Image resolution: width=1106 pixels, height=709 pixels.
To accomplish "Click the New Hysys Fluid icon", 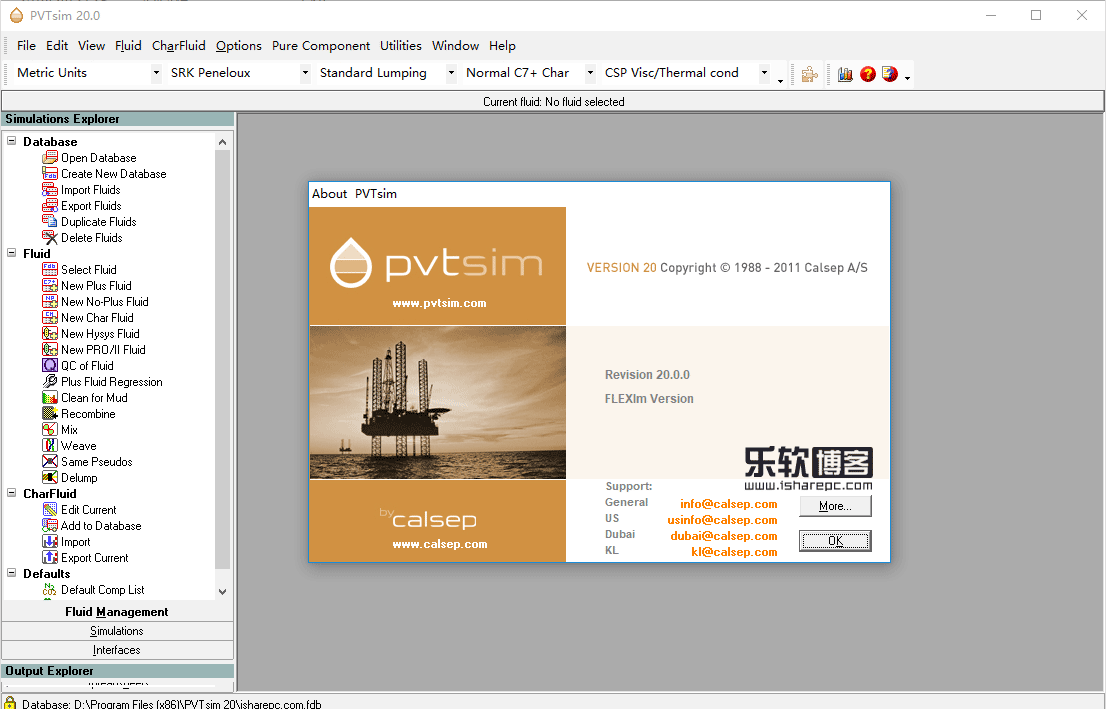I will click(49, 334).
